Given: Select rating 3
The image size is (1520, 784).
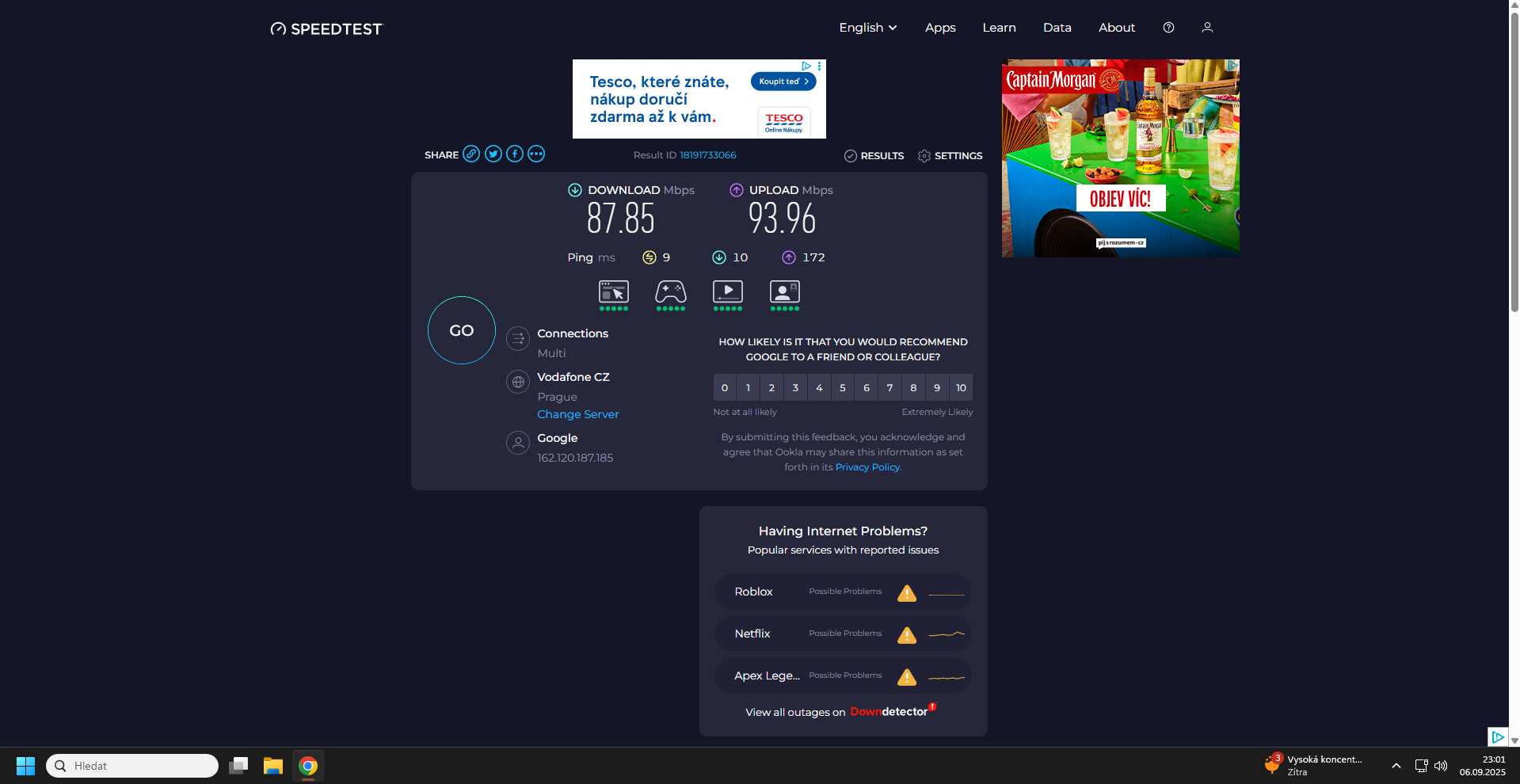Looking at the screenshot, I should (795, 388).
